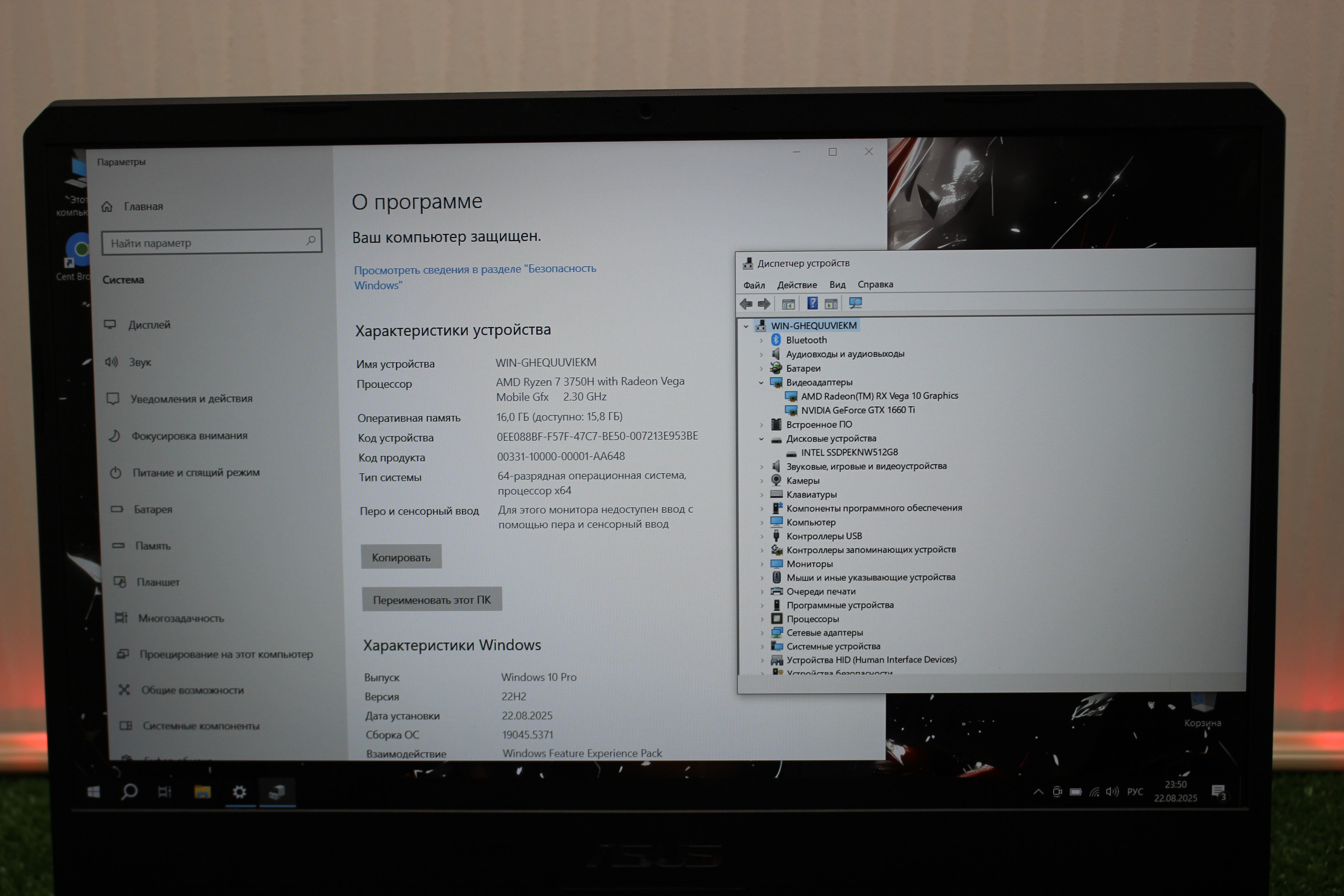Open Уведомления и действия settings

tap(191, 398)
